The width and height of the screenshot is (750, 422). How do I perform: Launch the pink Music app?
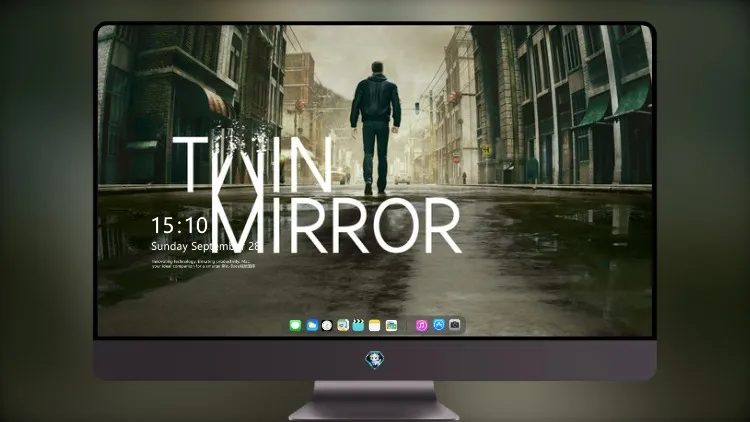(x=421, y=325)
